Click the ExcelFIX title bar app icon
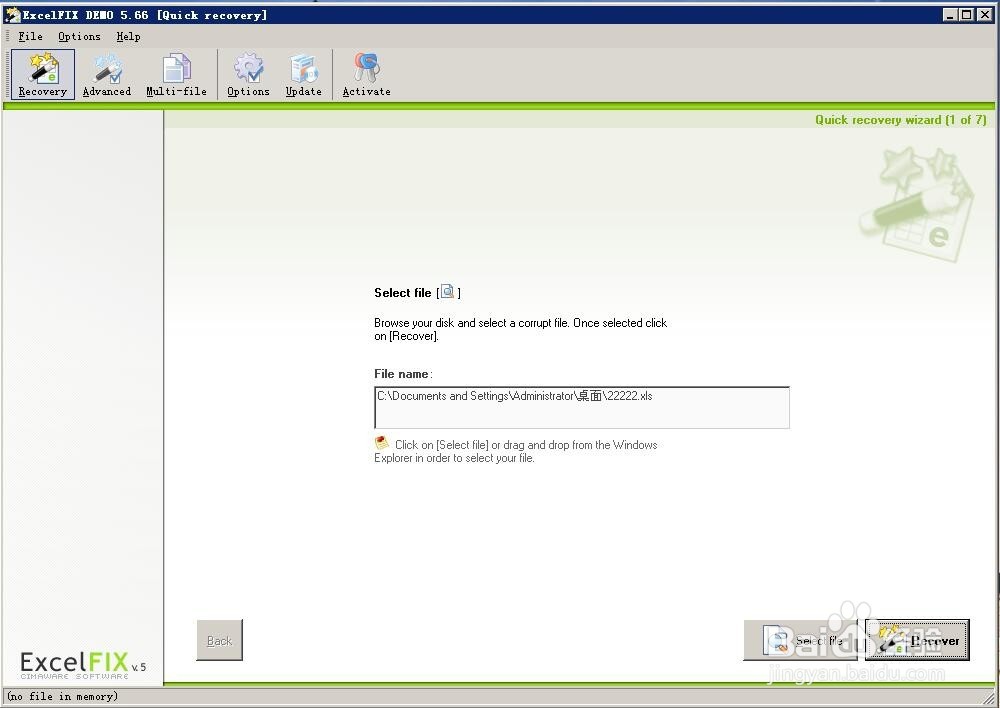This screenshot has height=708, width=1000. pyautogui.click(x=12, y=15)
